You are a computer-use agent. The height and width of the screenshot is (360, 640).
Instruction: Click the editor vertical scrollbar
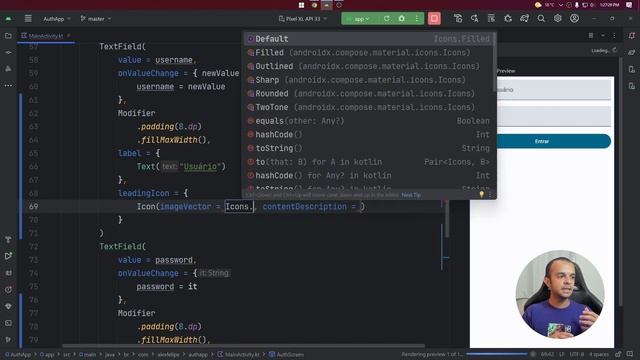coord(447,218)
